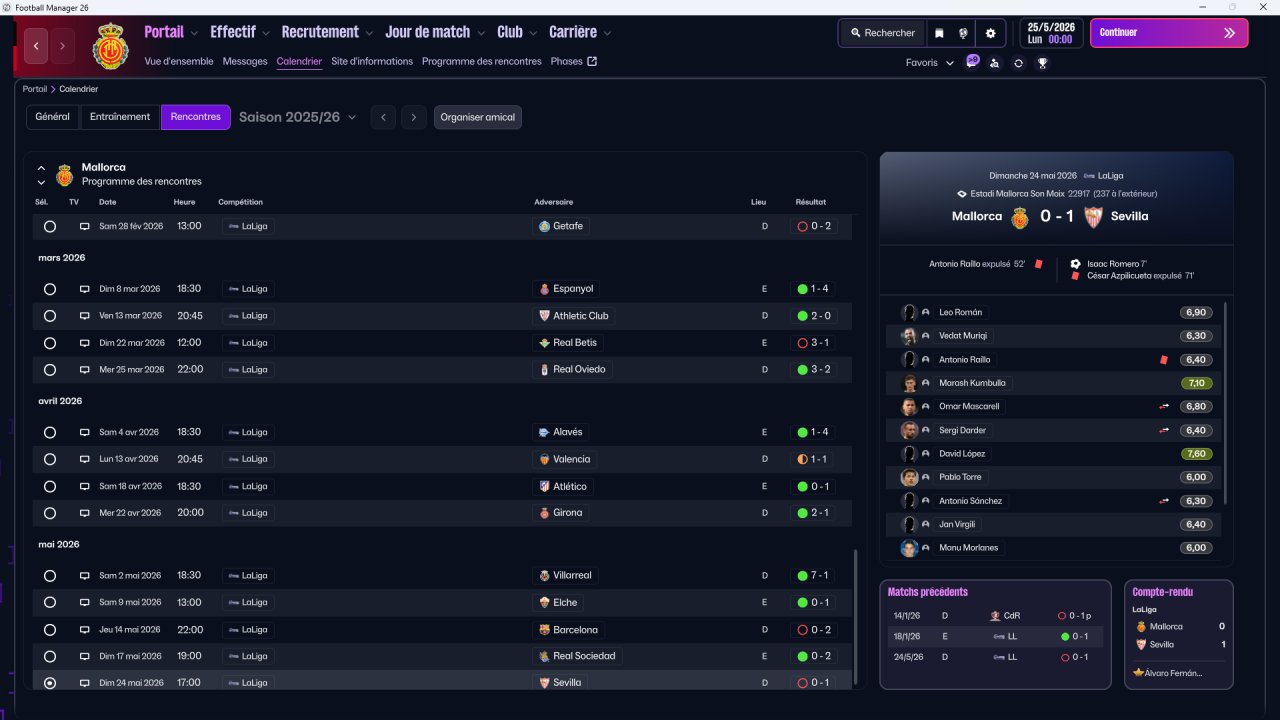Click the Valencia crest icon

(x=544, y=460)
